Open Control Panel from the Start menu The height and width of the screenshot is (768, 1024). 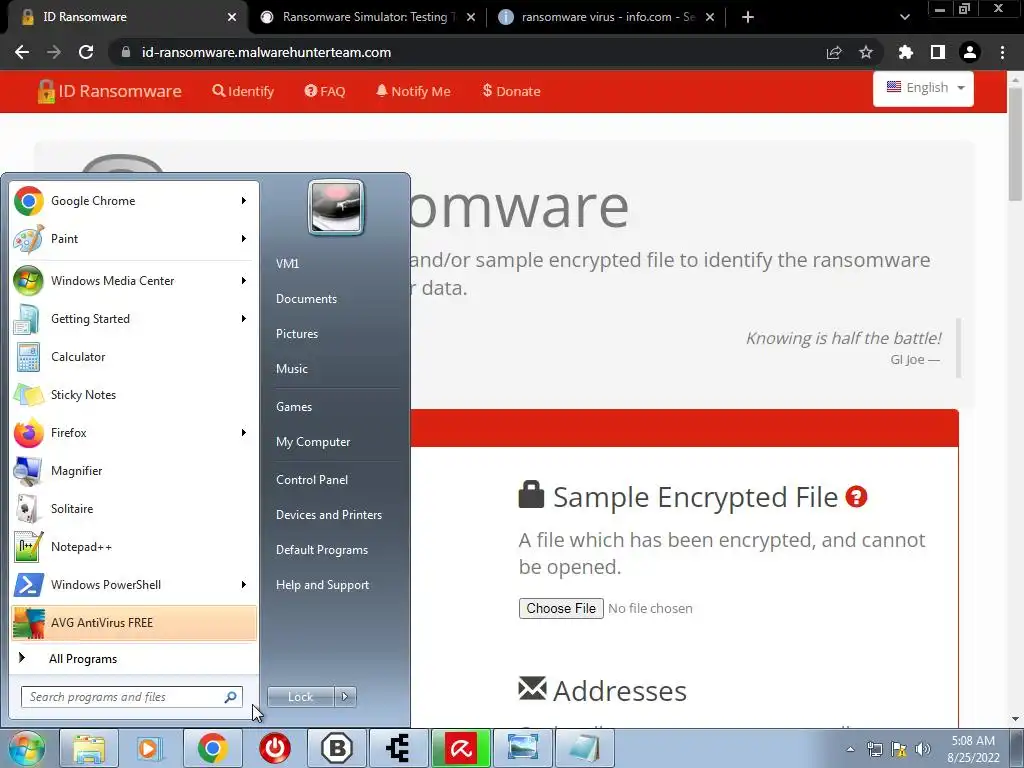click(x=312, y=479)
